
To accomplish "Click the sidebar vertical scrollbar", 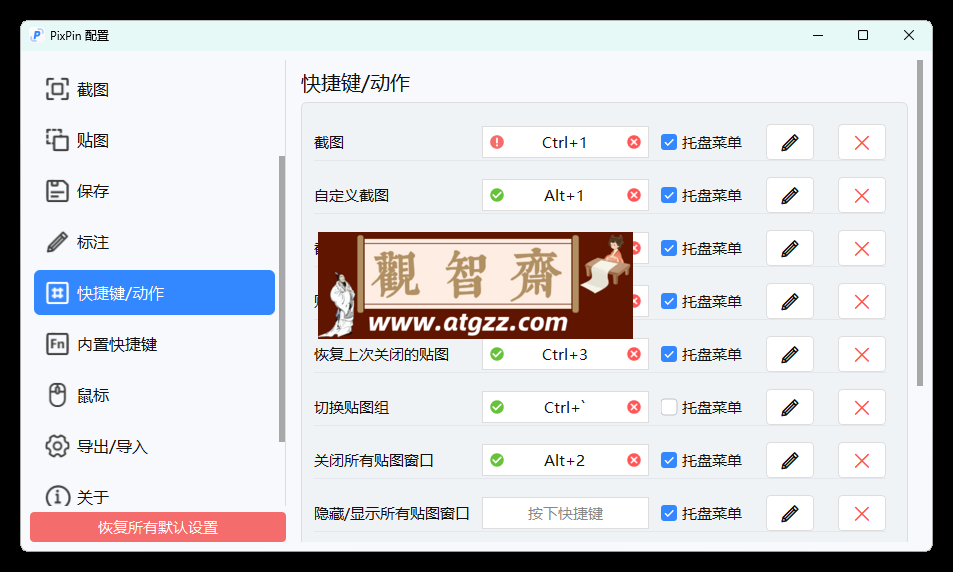I will pos(281,298).
